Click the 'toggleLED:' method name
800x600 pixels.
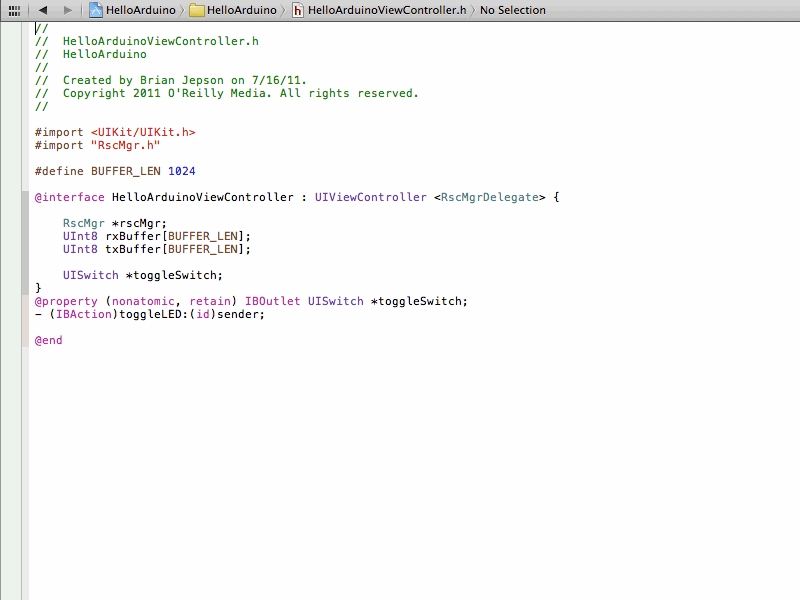coord(154,314)
